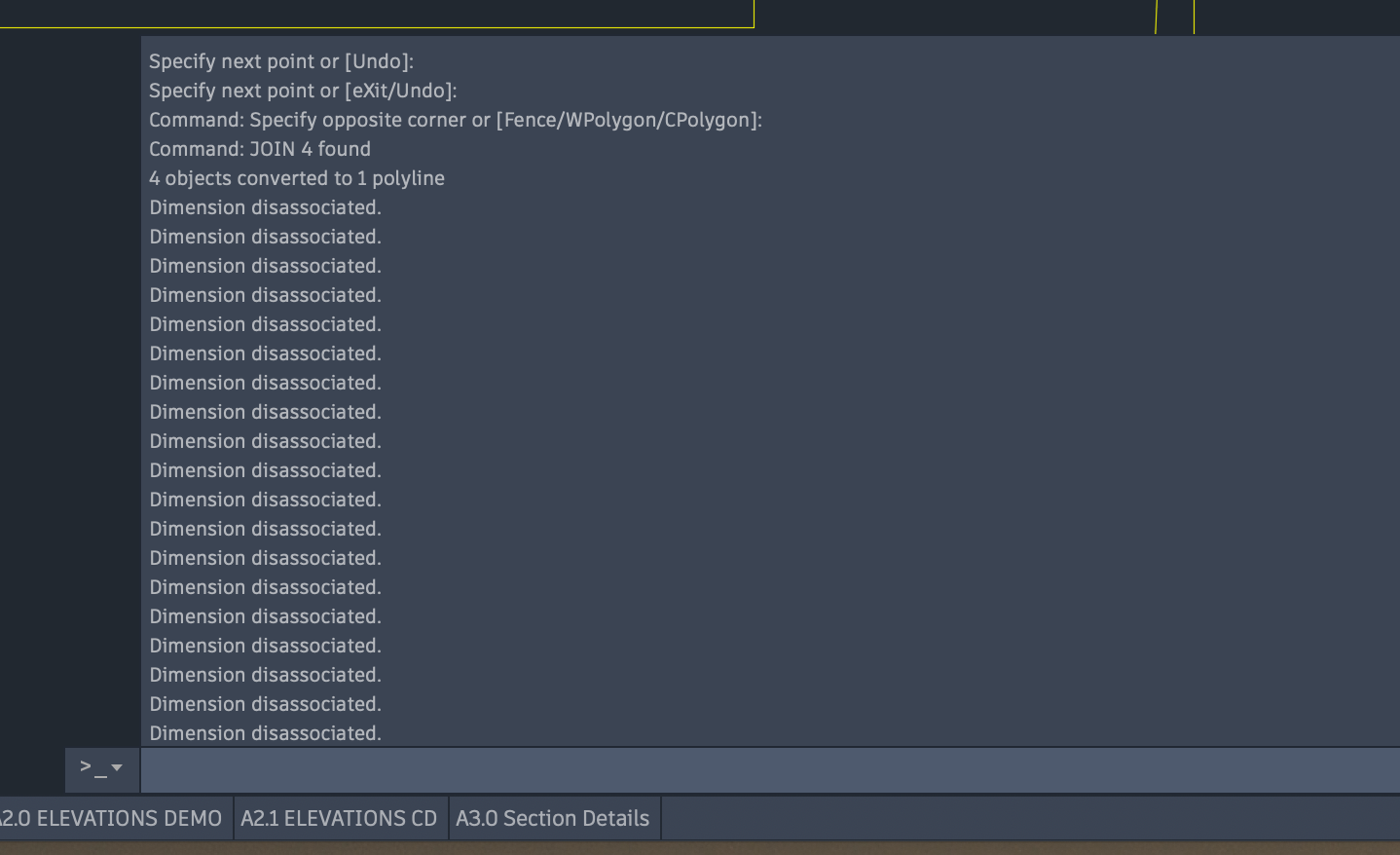1400x855 pixels.
Task: Select the topmost 'Dimension disassociated.' message
Action: 265,207
